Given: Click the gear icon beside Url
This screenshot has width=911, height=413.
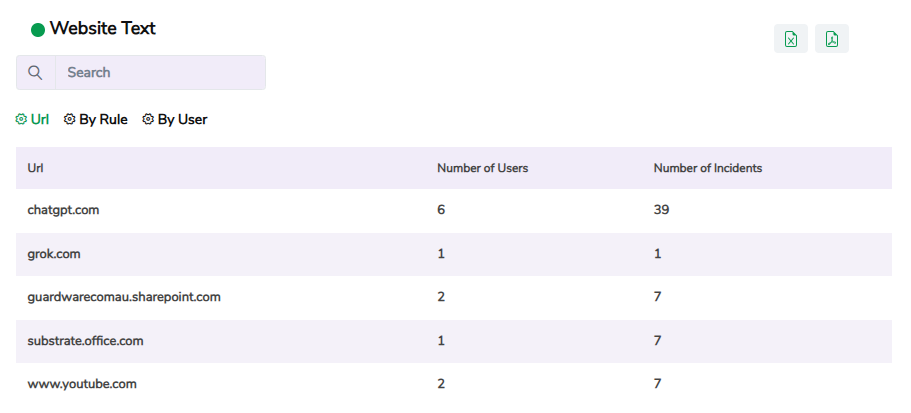Looking at the screenshot, I should pos(21,119).
